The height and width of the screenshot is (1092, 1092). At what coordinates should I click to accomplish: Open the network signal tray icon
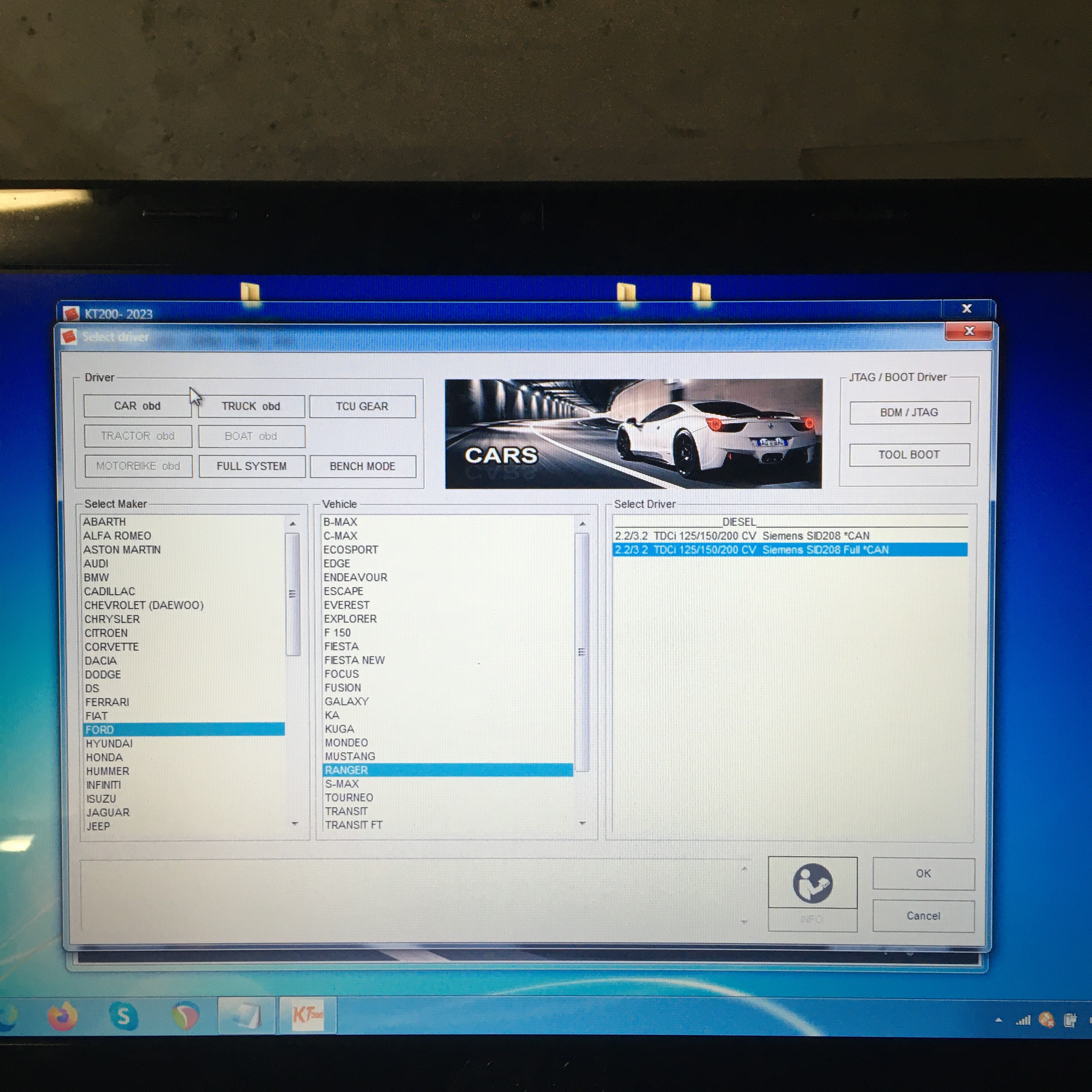click(x=1024, y=1020)
